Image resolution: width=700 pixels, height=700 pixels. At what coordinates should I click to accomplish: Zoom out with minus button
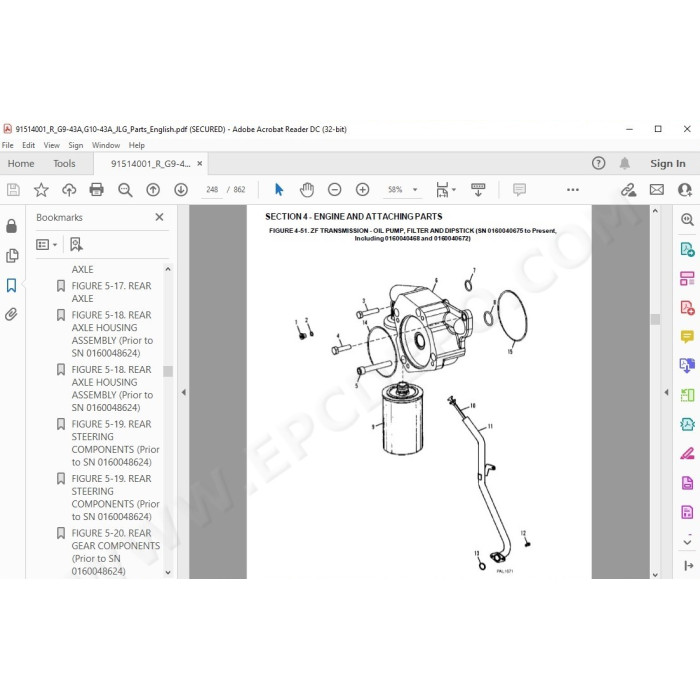[x=334, y=190]
